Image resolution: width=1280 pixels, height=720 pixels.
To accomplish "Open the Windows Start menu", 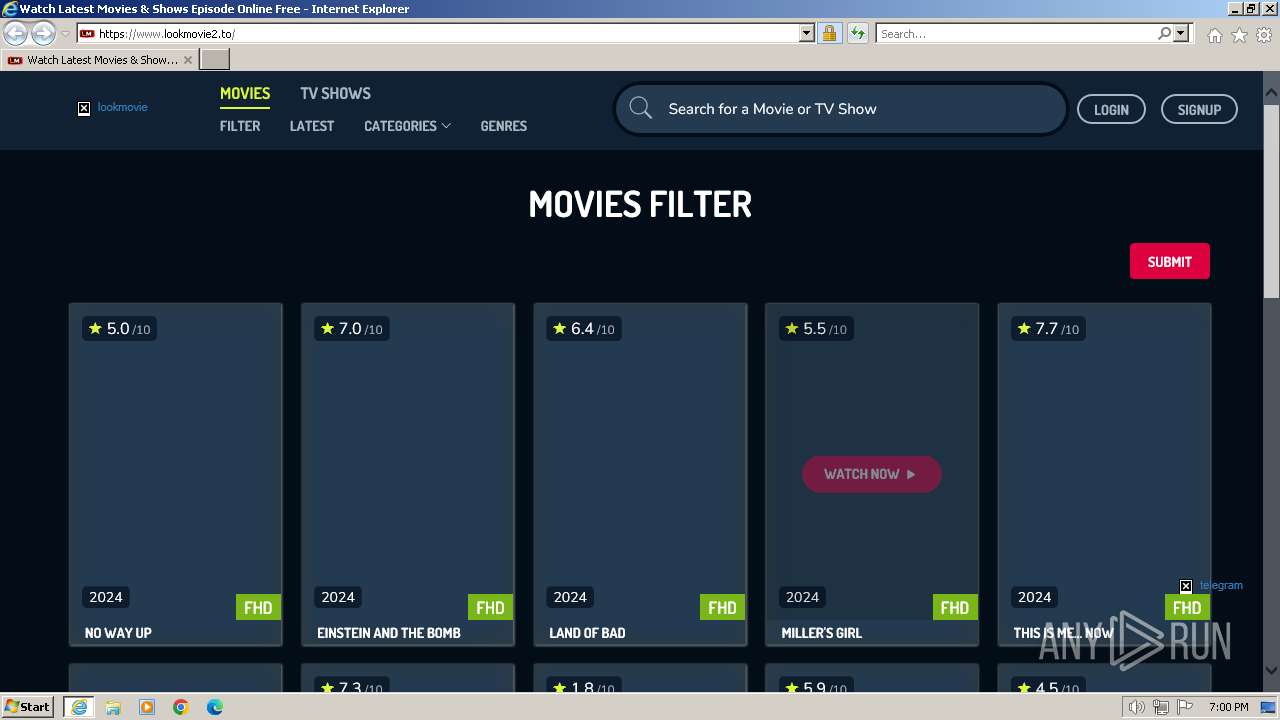I will pos(27,707).
